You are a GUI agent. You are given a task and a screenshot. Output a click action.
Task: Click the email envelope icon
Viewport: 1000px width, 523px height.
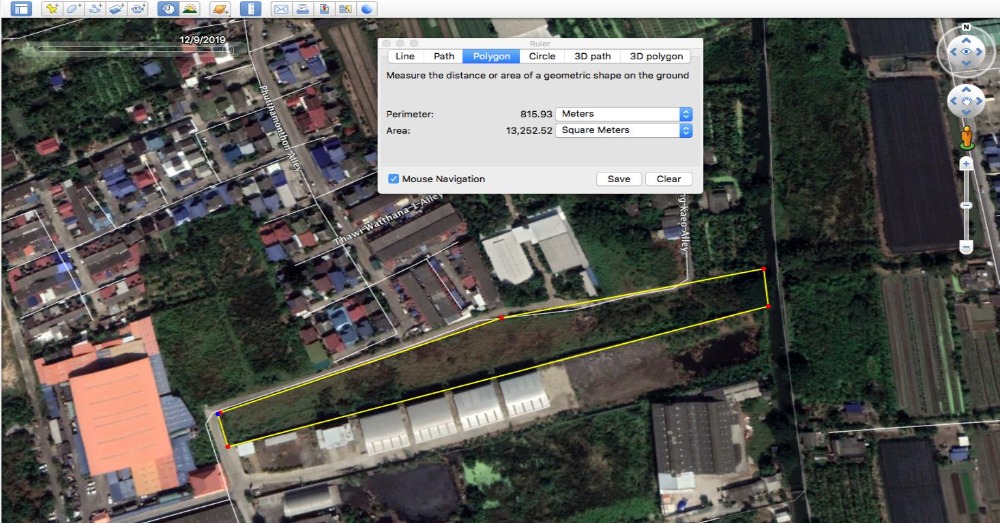click(281, 9)
